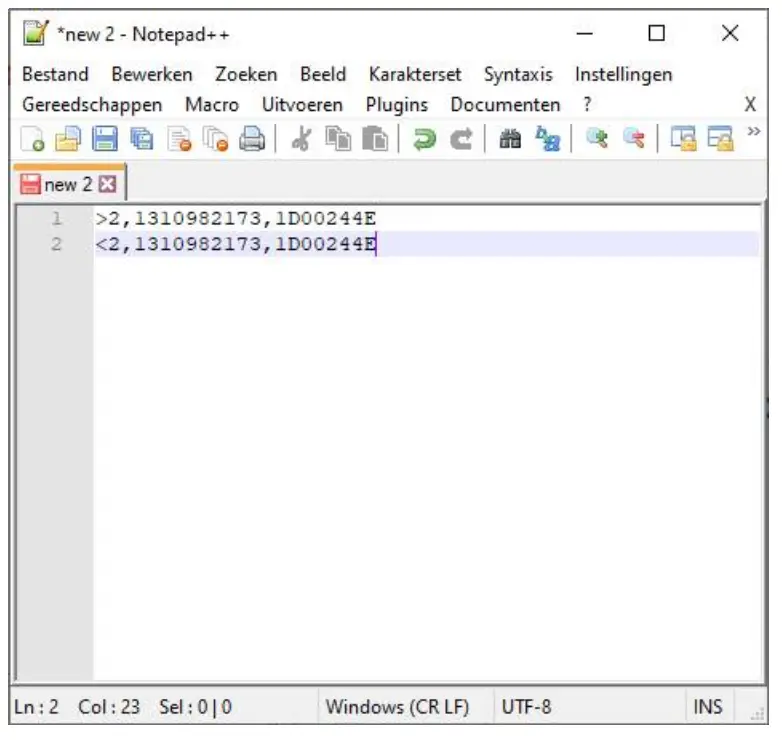Open the Beeld menu
This screenshot has width=782, height=740.
pyautogui.click(x=323, y=74)
